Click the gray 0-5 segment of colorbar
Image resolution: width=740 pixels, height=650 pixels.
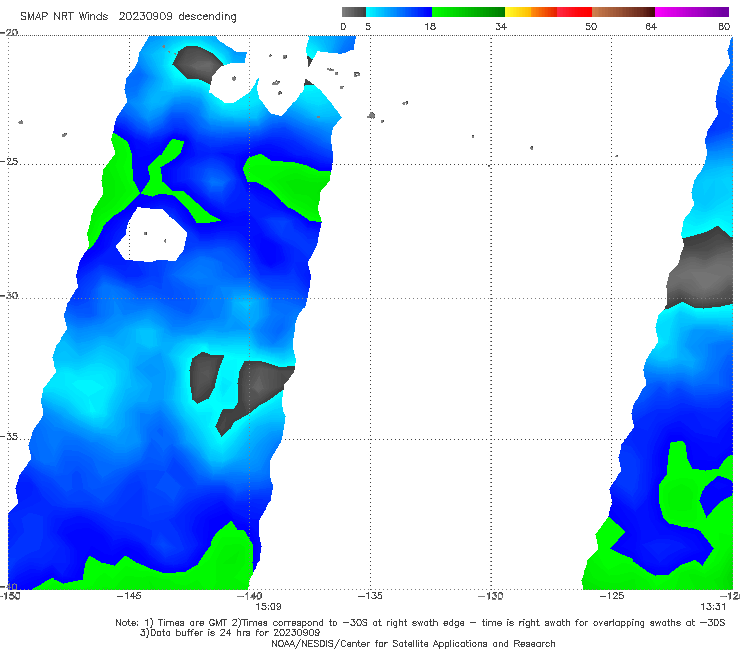(354, 12)
